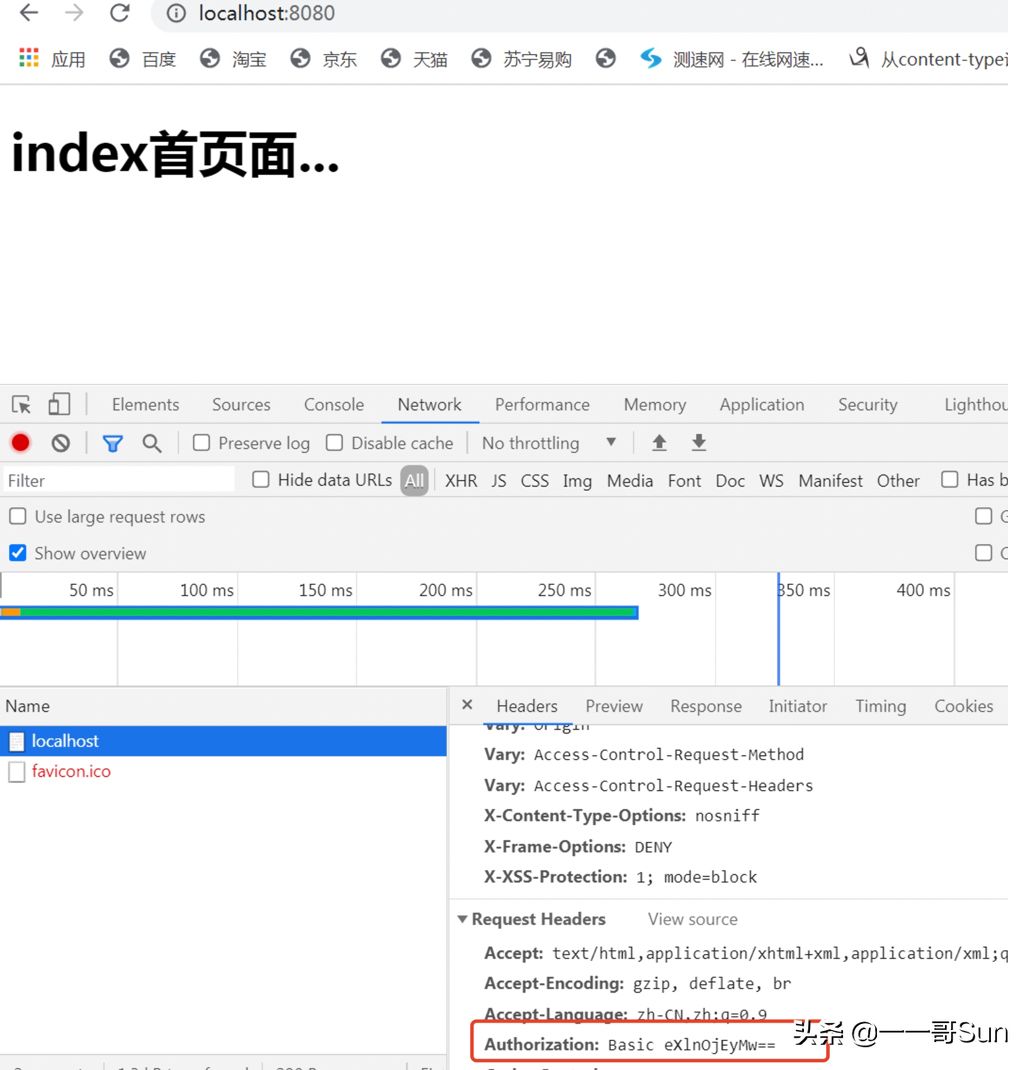
Task: Click the unlabeled globe bookmark icon
Action: [605, 59]
